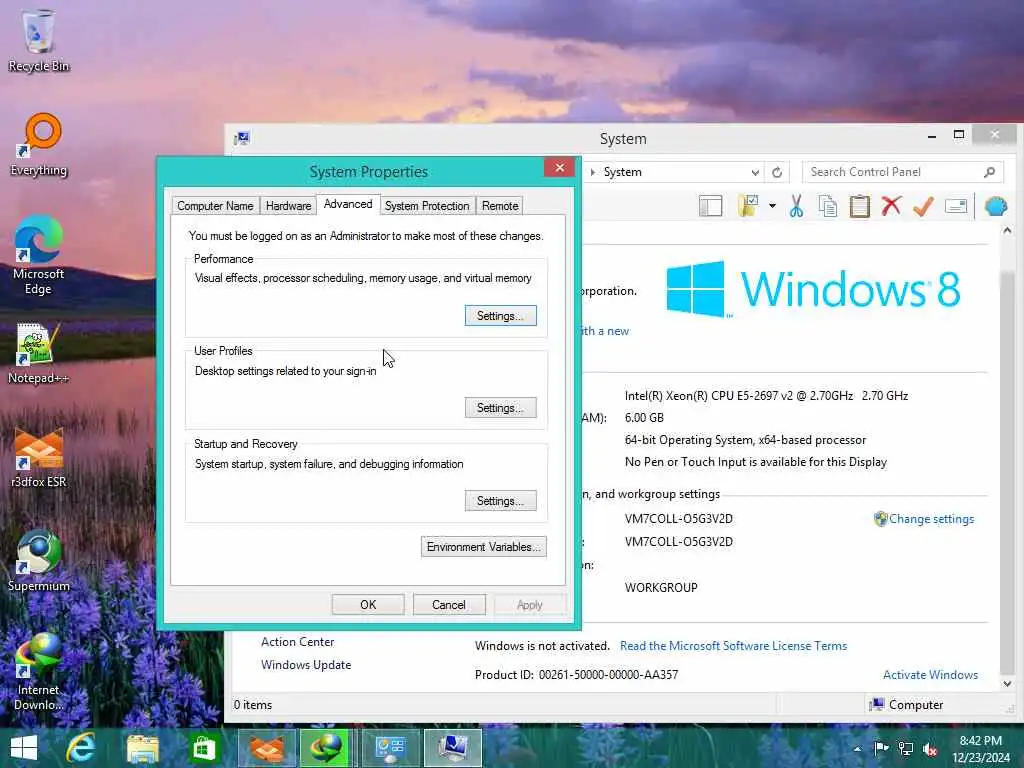The height and width of the screenshot is (768, 1024).
Task: Click OK in System Properties
Action: (368, 605)
